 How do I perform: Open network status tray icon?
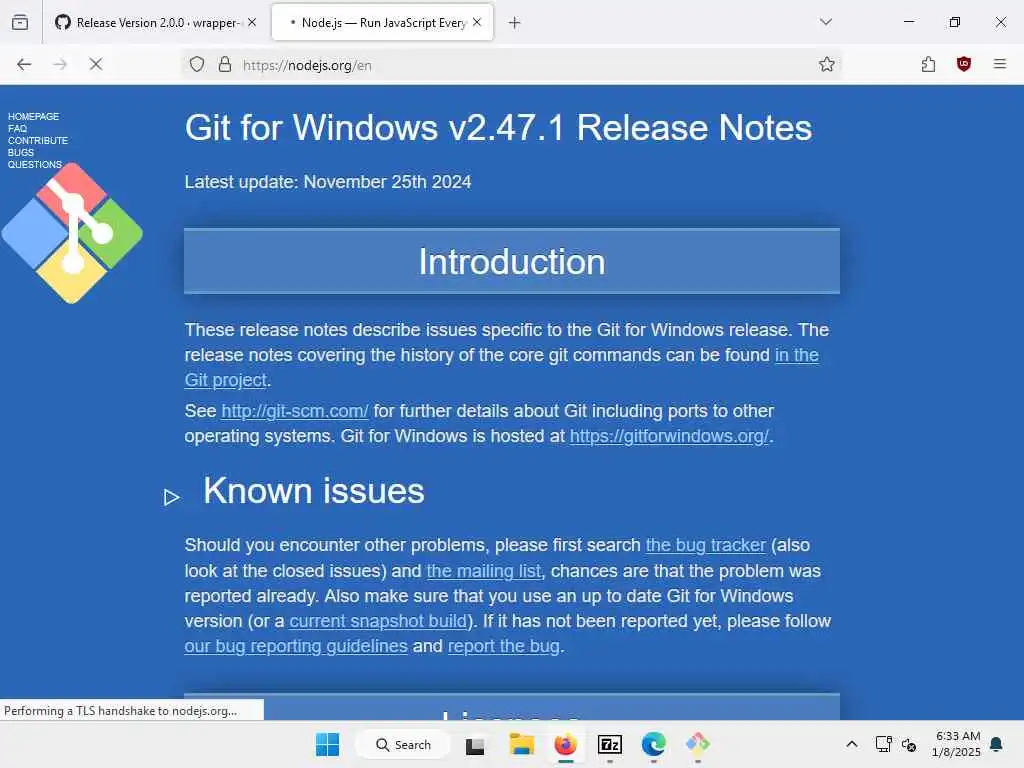883,744
